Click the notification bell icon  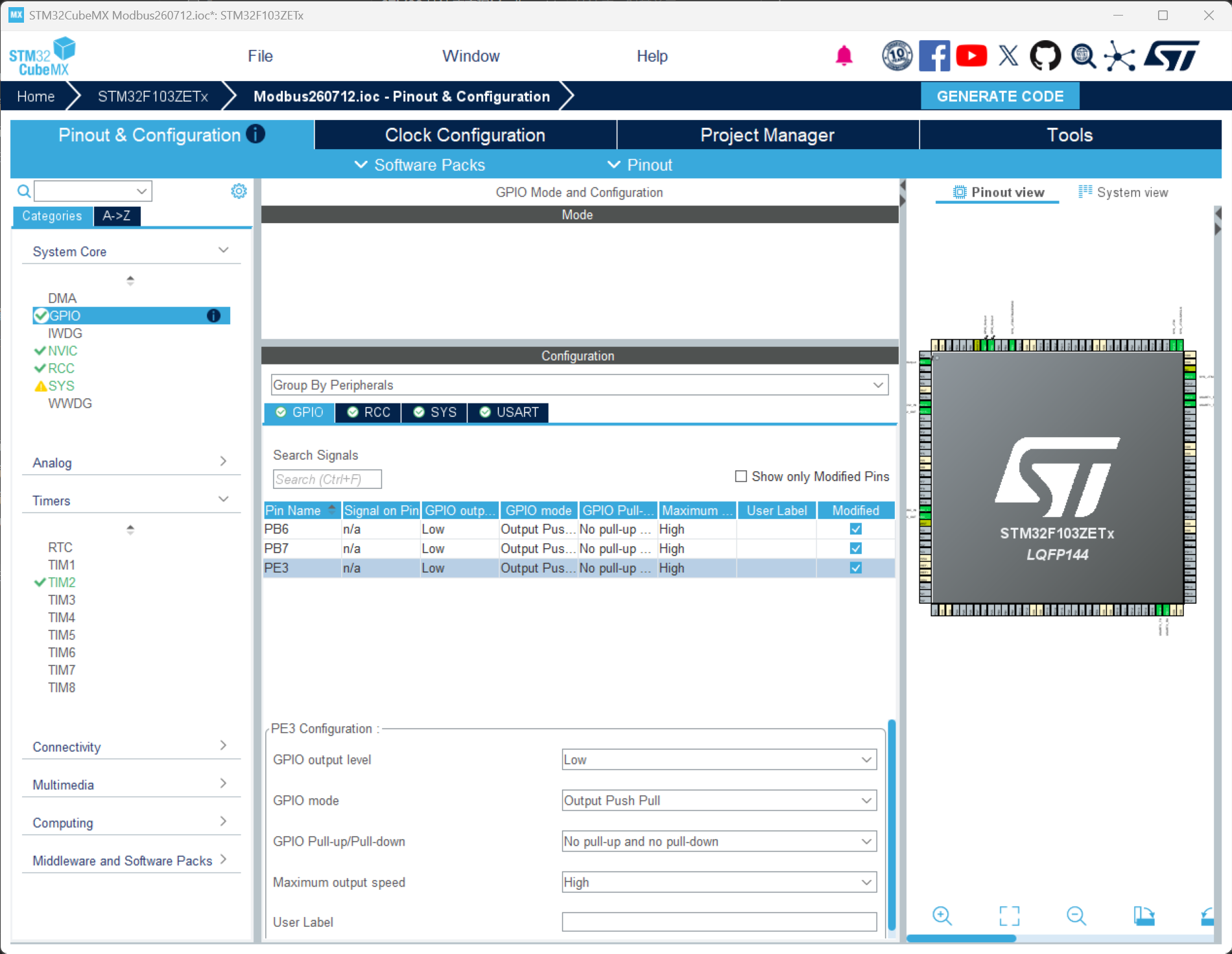(x=844, y=56)
